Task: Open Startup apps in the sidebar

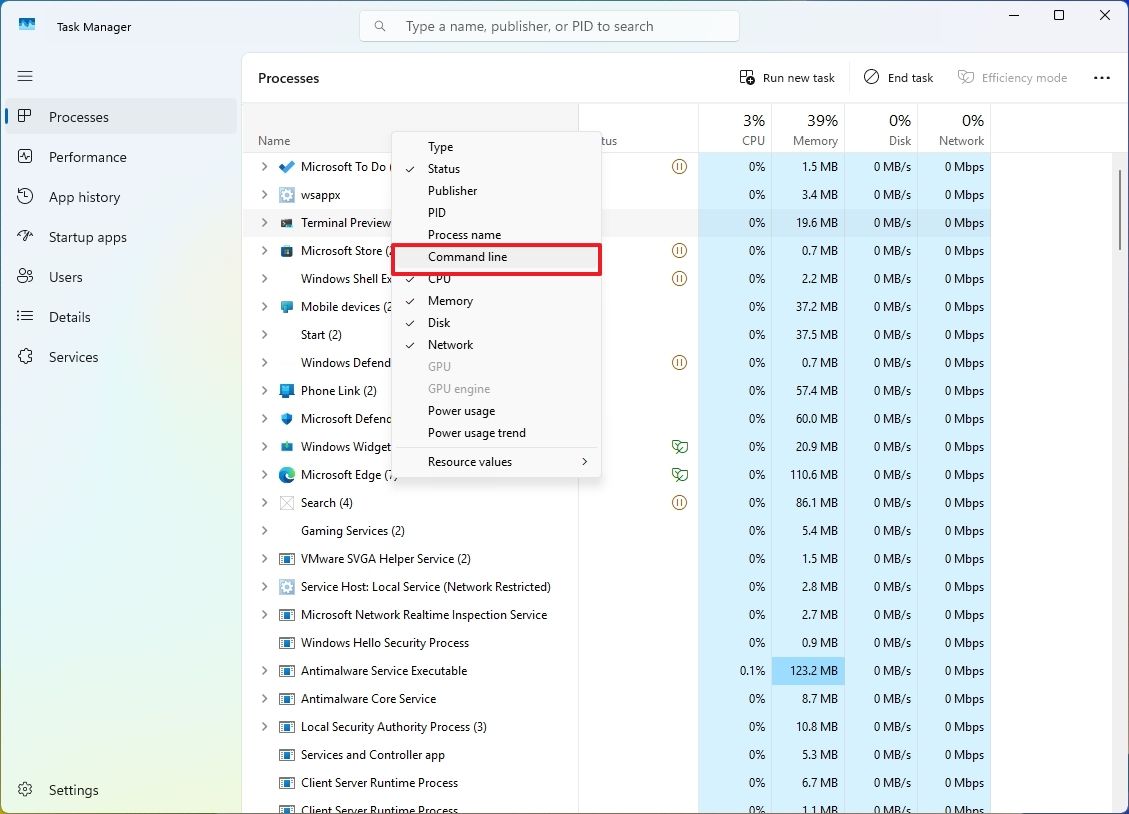Action: pyautogui.click(x=90, y=237)
